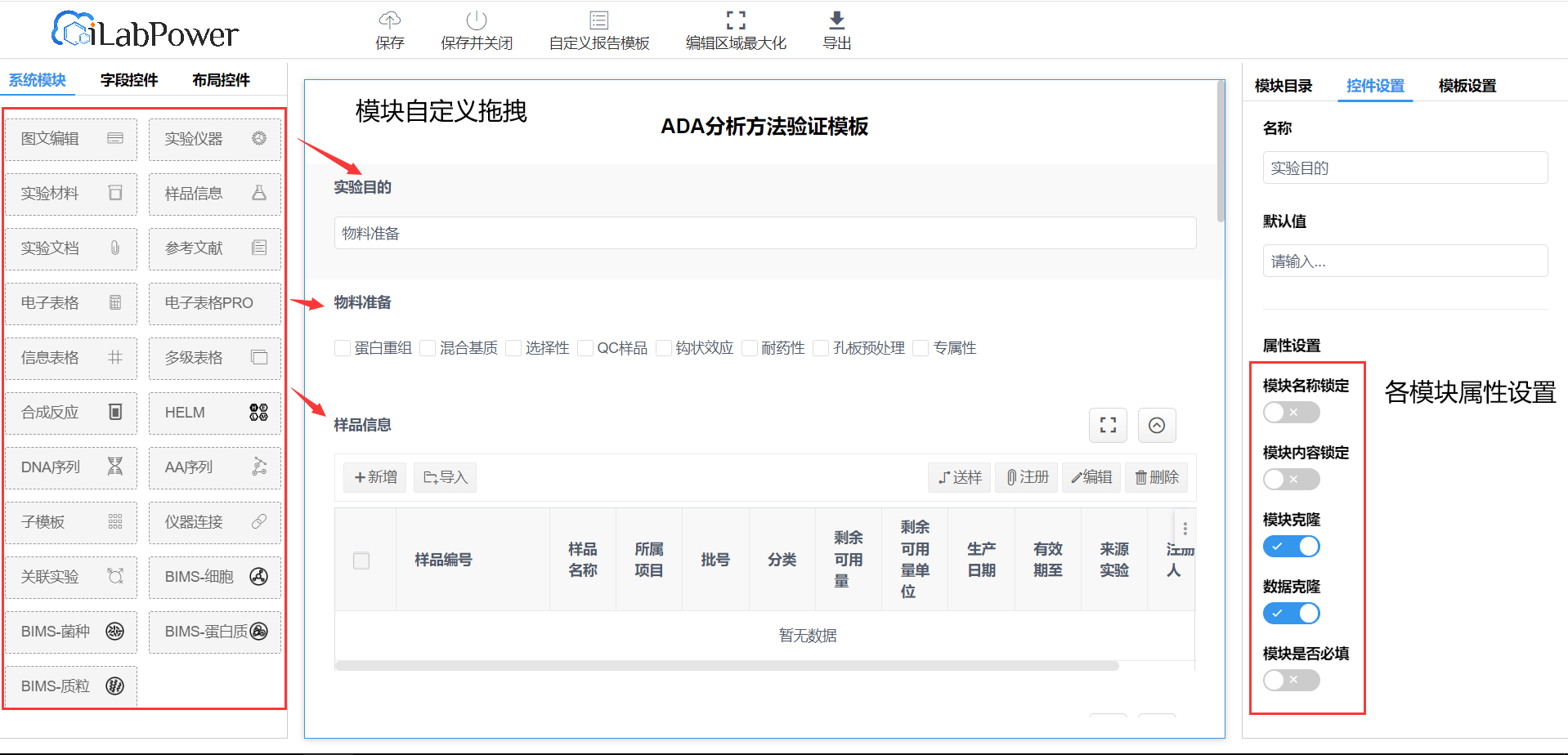
Task: Select the 样品信息 module tile
Action: pyautogui.click(x=215, y=194)
